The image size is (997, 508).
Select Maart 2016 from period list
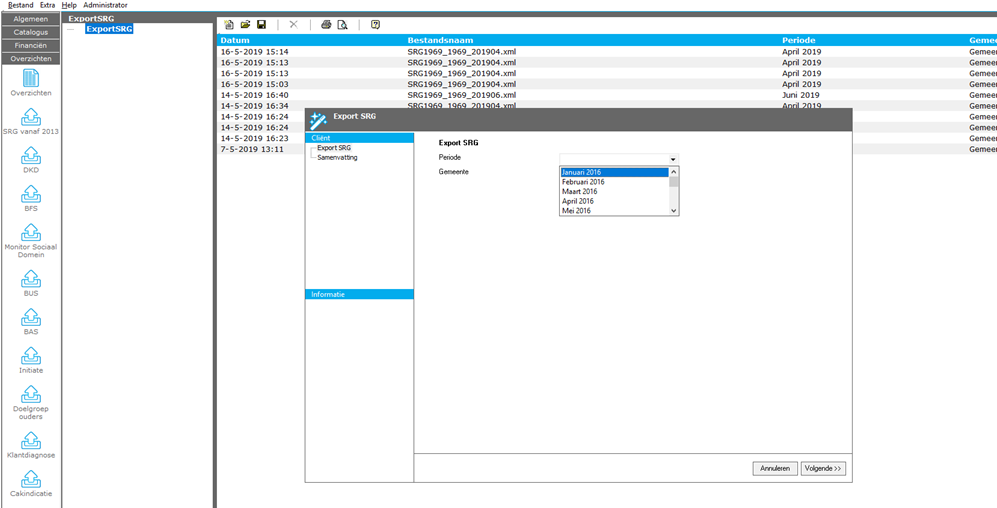[x=580, y=192]
